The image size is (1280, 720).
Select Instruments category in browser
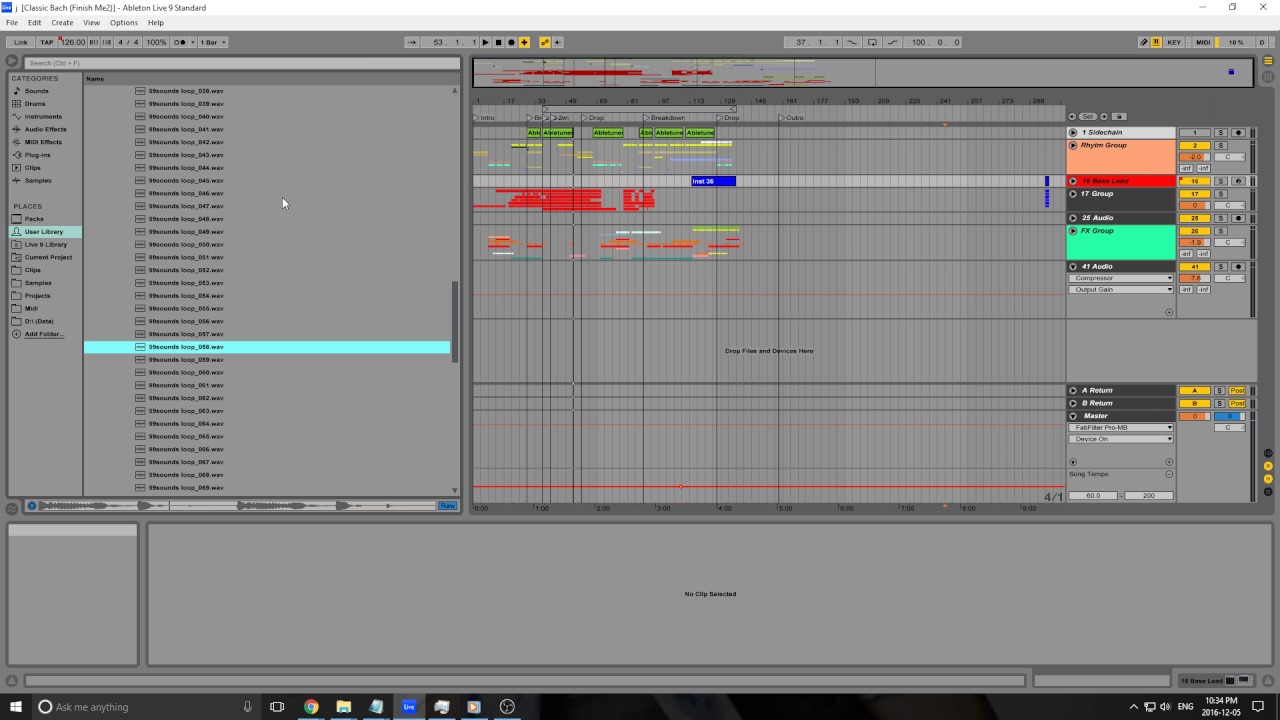click(x=43, y=117)
